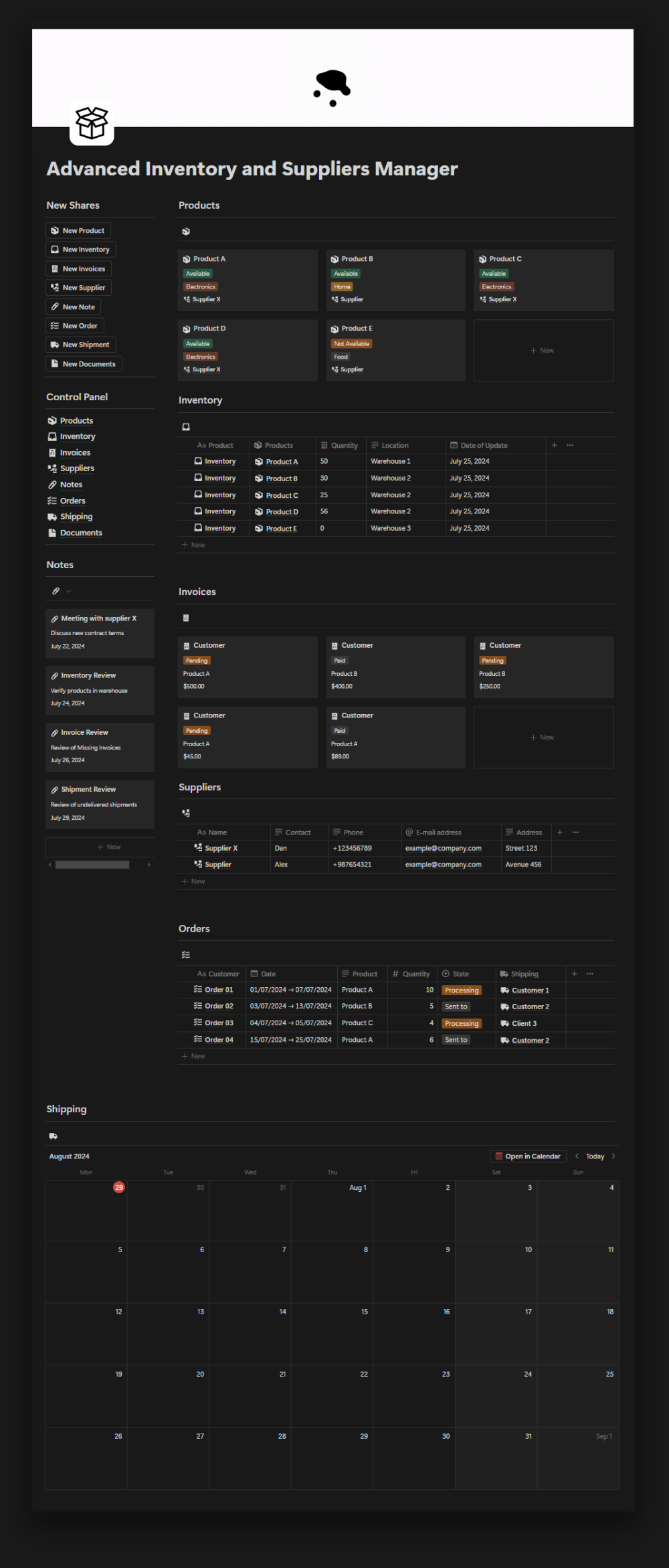Open Shipping column header menu in Orders
The height and width of the screenshot is (1568, 669).
click(x=531, y=974)
